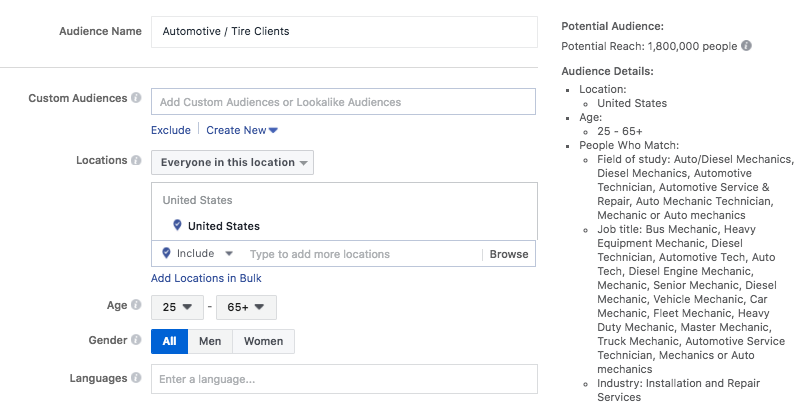The width and height of the screenshot is (802, 418).
Task: Click the Custom Audiences info icon
Action: pyautogui.click(x=136, y=98)
